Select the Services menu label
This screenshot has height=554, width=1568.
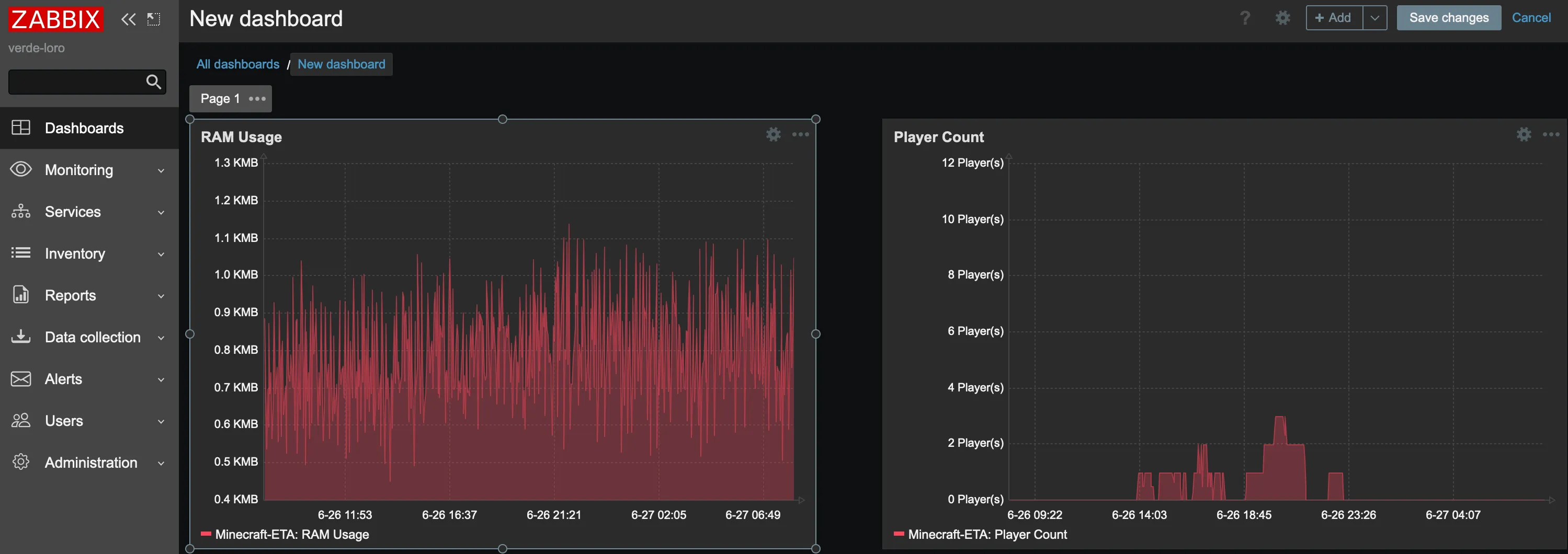click(x=73, y=212)
